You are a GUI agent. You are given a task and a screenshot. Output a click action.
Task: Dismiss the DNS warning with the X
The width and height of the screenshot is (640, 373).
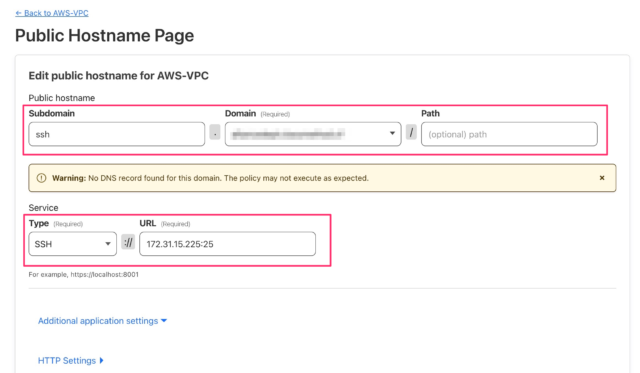[x=602, y=178]
